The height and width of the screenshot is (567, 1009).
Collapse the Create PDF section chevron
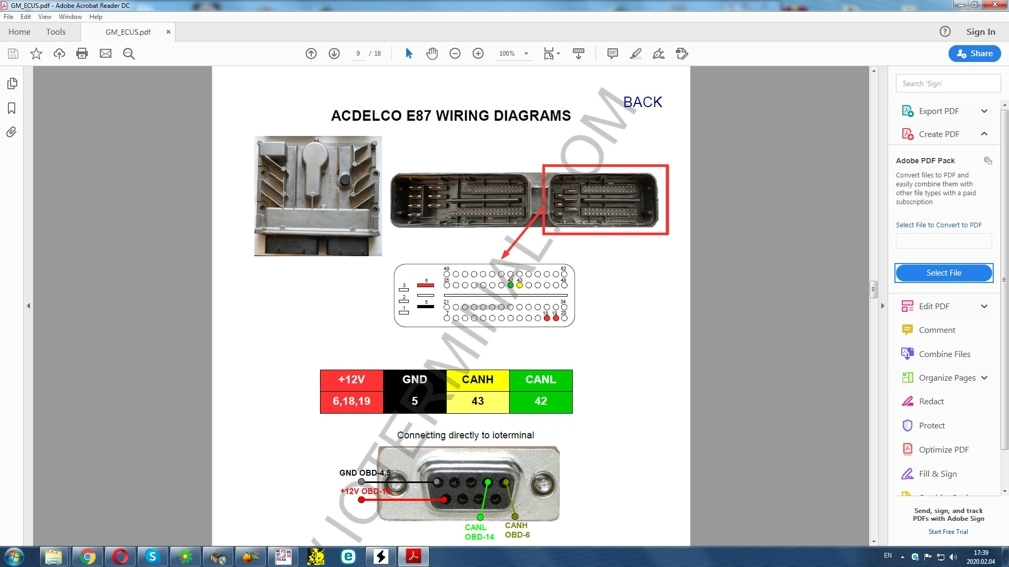(x=984, y=134)
